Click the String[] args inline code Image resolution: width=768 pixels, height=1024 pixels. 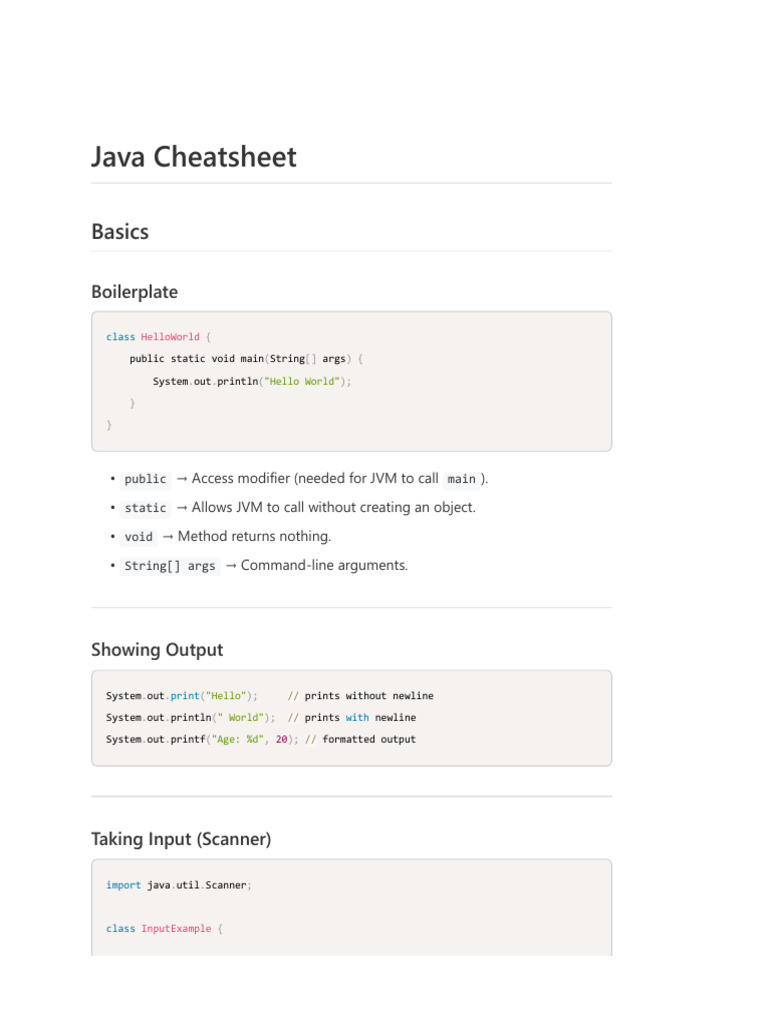(170, 566)
